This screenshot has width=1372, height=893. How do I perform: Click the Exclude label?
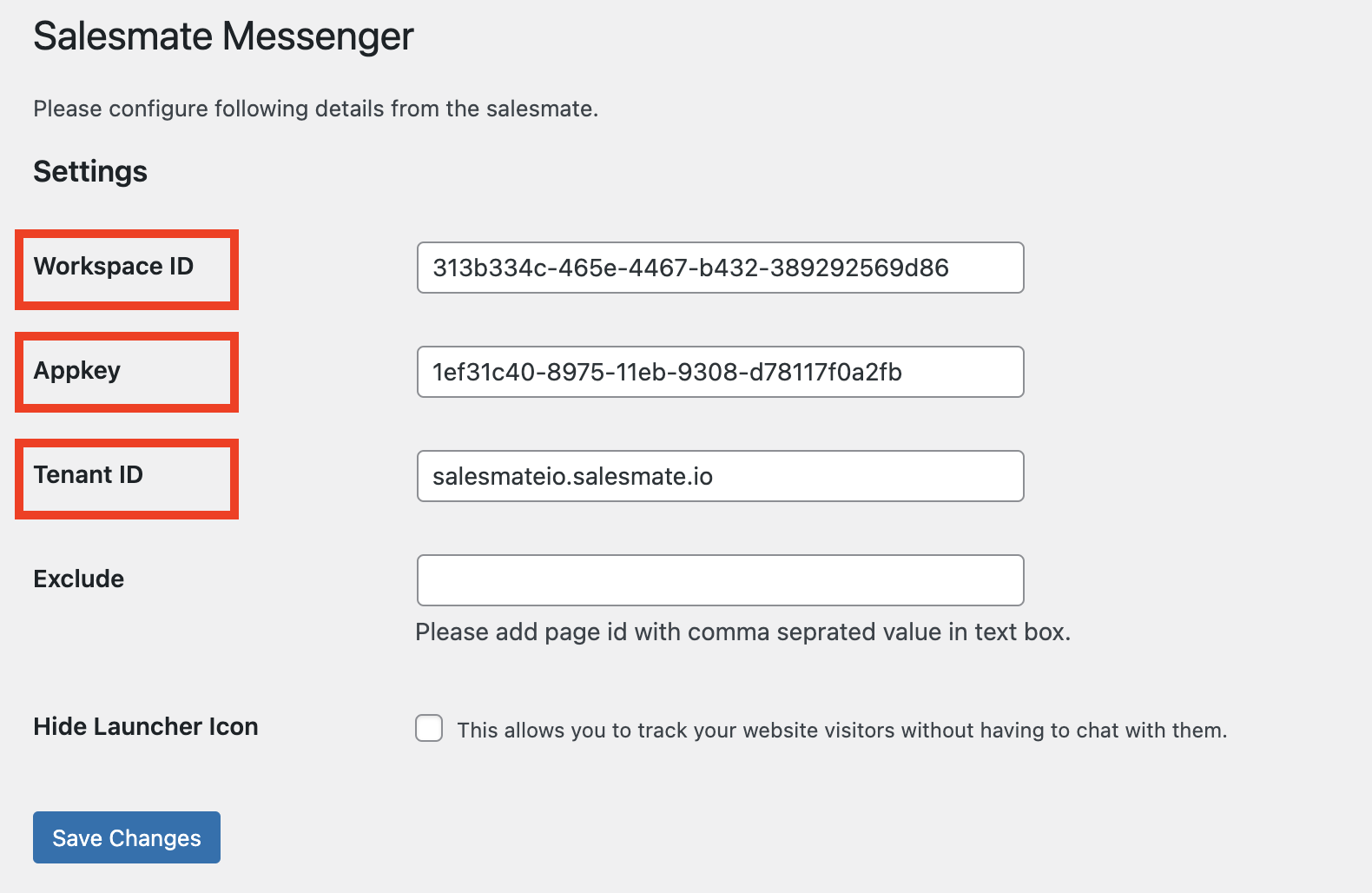[x=78, y=579]
